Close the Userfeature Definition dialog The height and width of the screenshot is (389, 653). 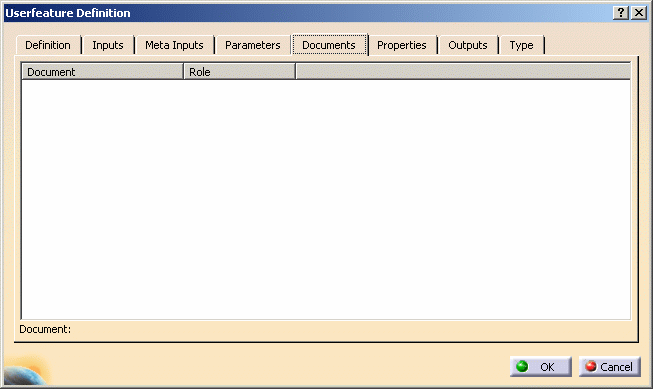tap(639, 13)
